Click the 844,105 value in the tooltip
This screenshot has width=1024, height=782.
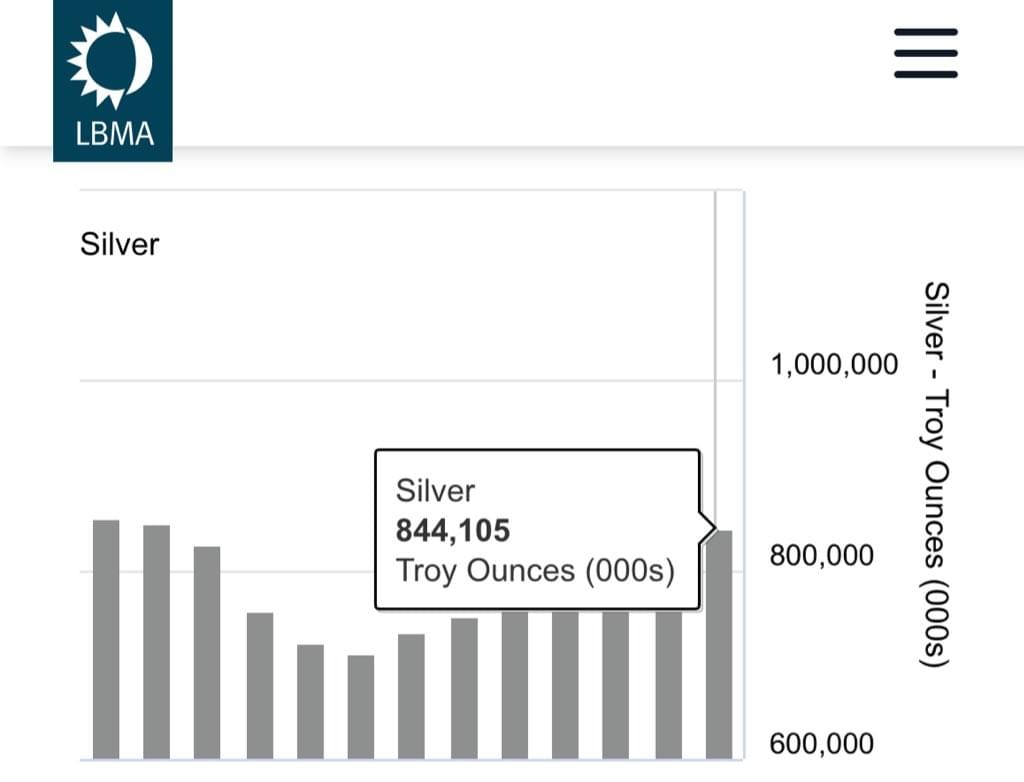pos(453,530)
